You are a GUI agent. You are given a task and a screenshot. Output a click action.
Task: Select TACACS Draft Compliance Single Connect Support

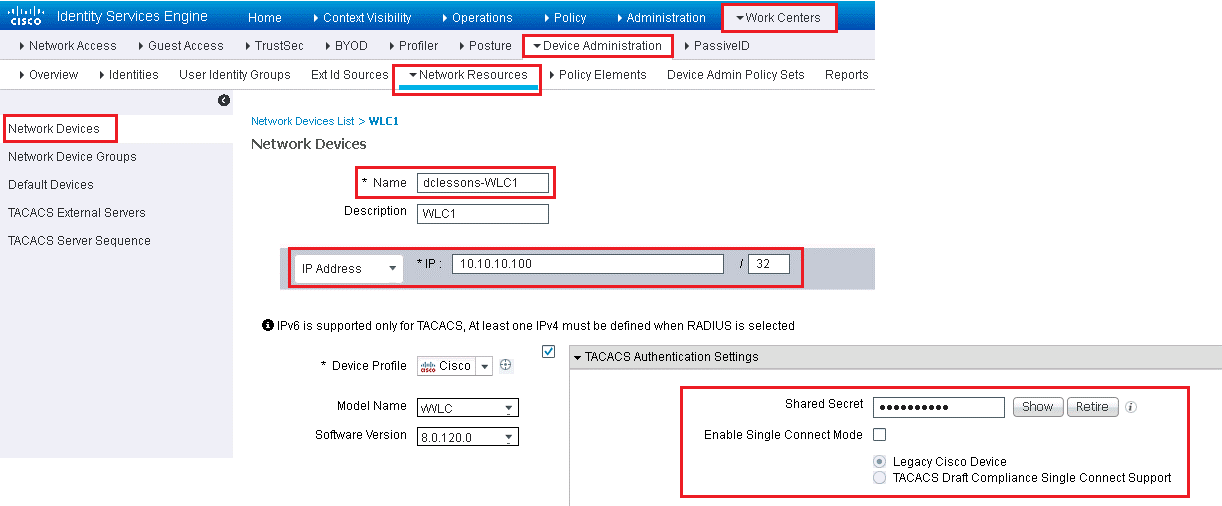pos(880,478)
